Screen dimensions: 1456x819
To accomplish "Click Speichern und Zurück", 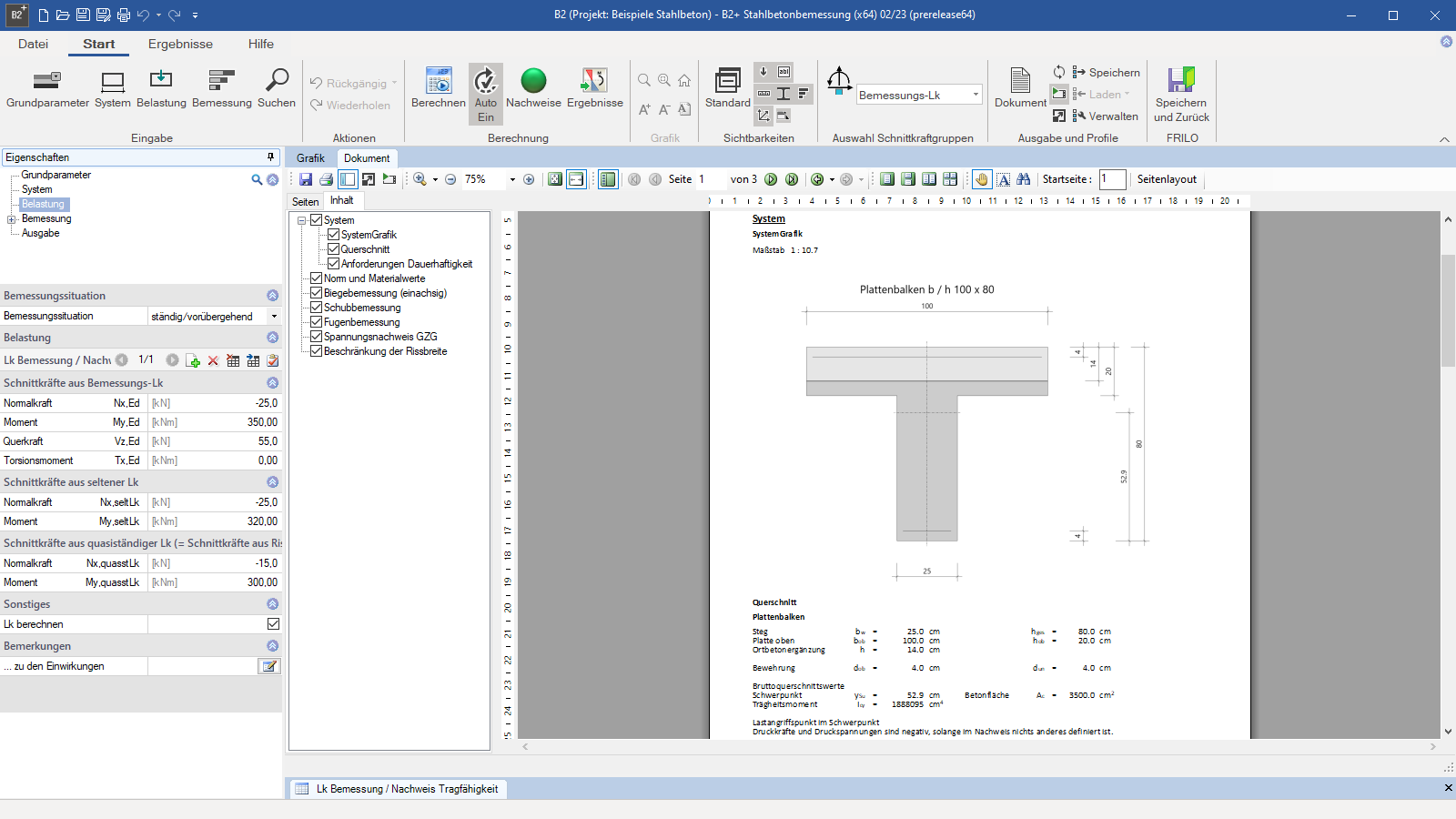I will (1181, 95).
